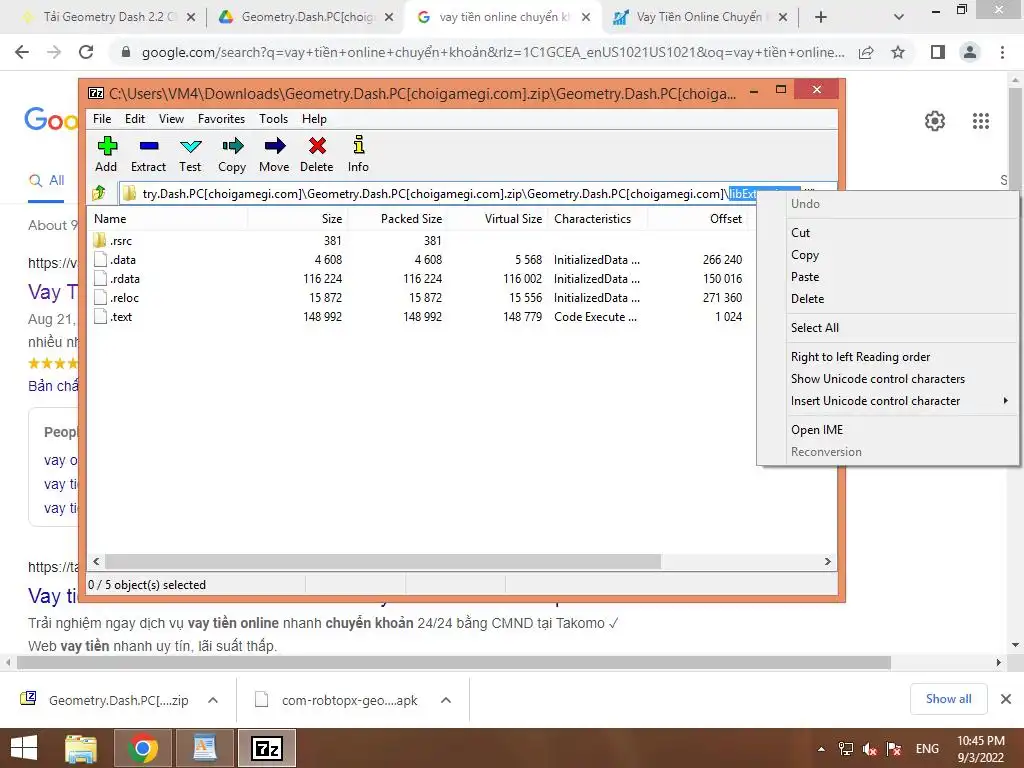Click the muted volume tray icon
This screenshot has width=1024, height=768.
pos(869,749)
